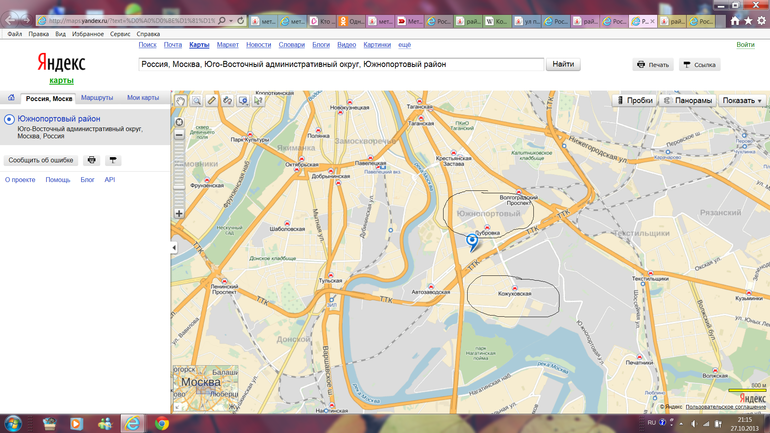Toggle the Панорамы street view layer
Viewport: 770px width, 433px height.
(687, 100)
